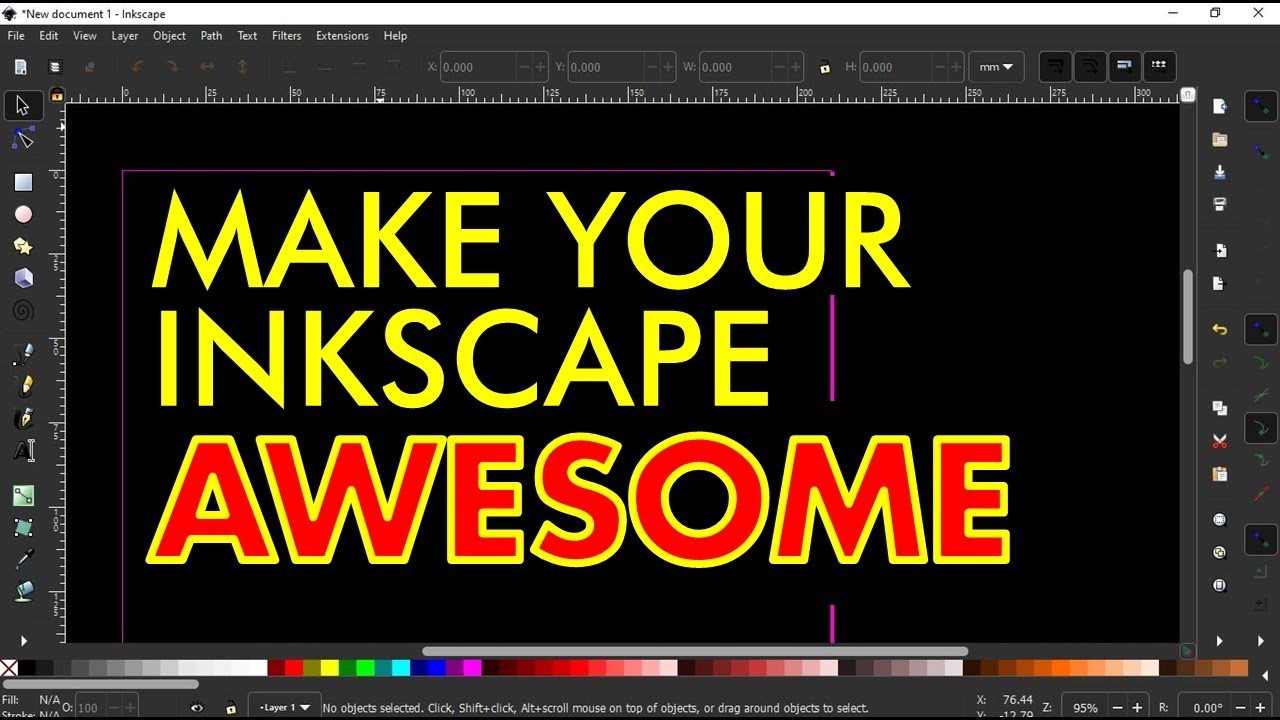The width and height of the screenshot is (1280, 720).
Task: Click the Print document icon
Action: 1219,204
